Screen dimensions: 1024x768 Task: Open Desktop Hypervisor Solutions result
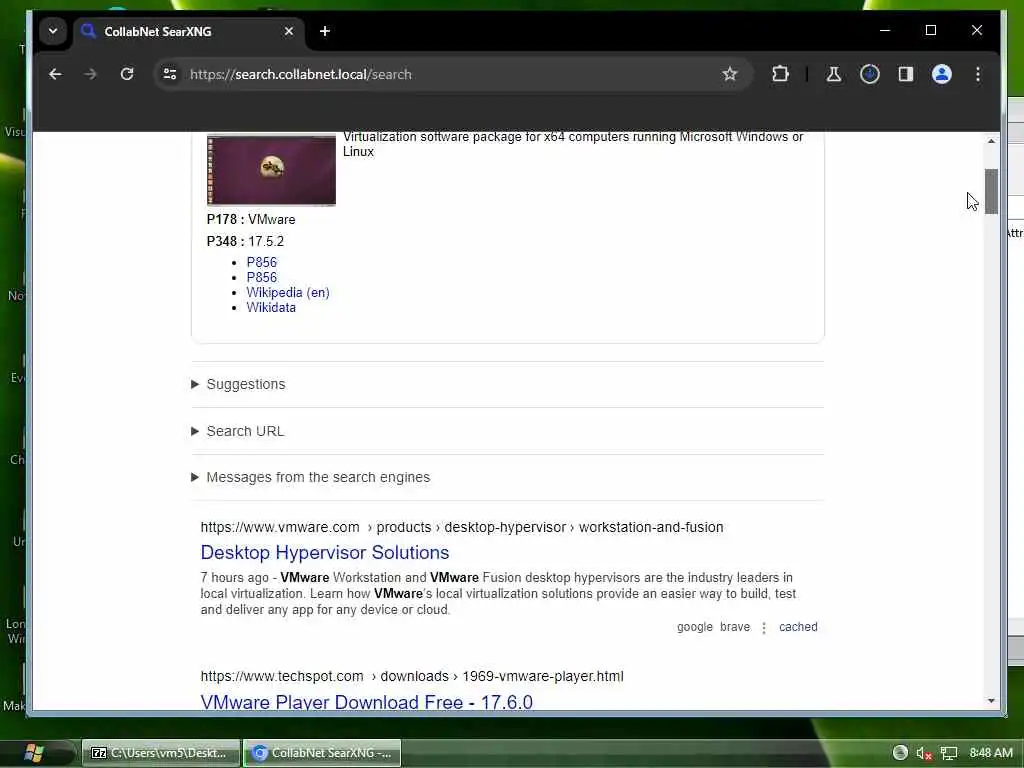[x=325, y=552]
